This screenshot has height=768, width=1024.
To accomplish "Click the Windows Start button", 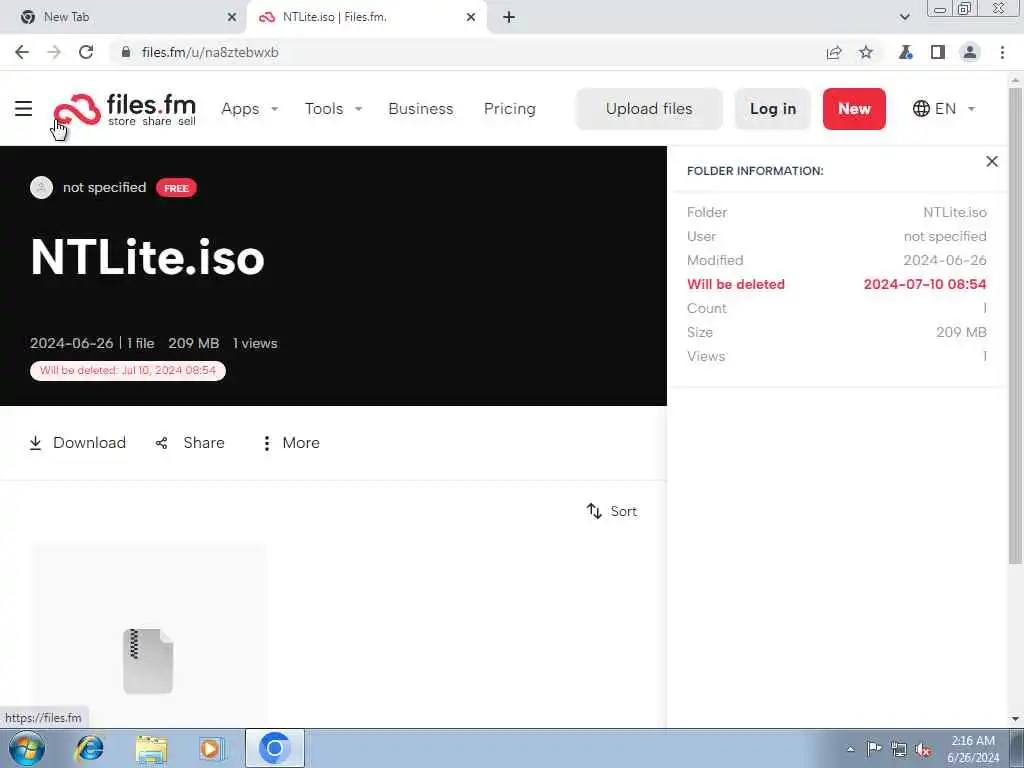I will click(27, 748).
